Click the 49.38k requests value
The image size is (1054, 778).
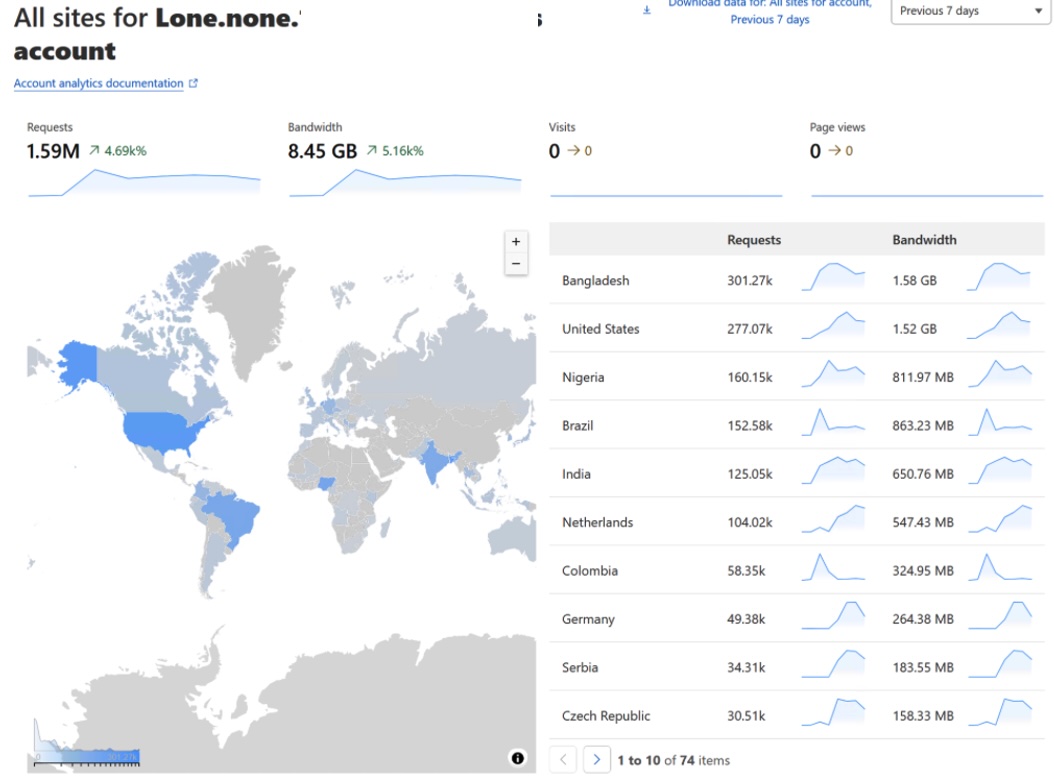tap(746, 619)
